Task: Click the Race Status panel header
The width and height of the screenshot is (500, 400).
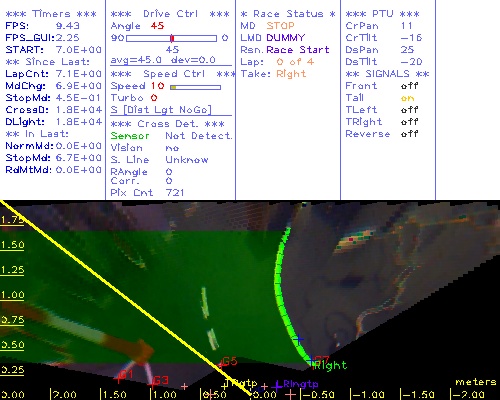Action: (288, 14)
